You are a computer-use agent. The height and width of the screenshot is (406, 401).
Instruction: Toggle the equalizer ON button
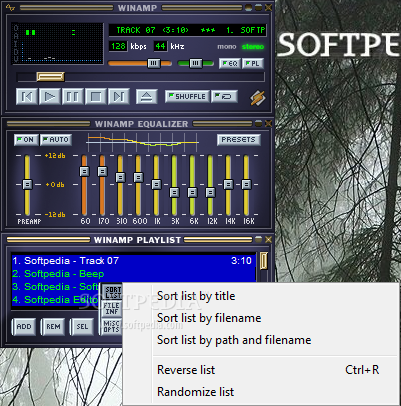pos(26,140)
